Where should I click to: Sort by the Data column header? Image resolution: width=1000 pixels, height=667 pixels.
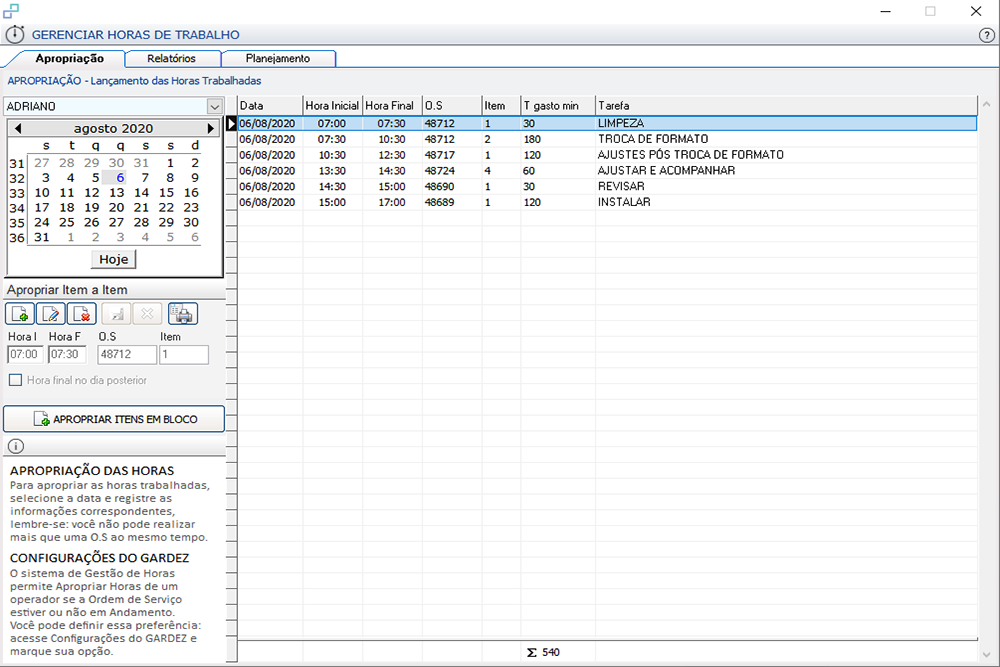click(270, 106)
